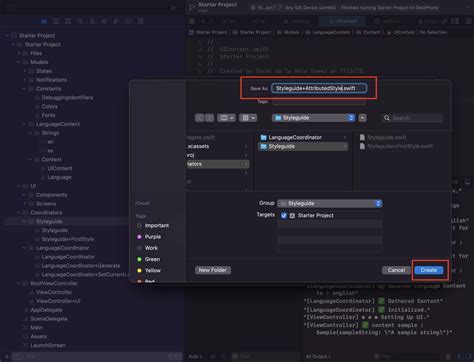Collapse the dialog with the chevron button

pyautogui.click(x=363, y=118)
